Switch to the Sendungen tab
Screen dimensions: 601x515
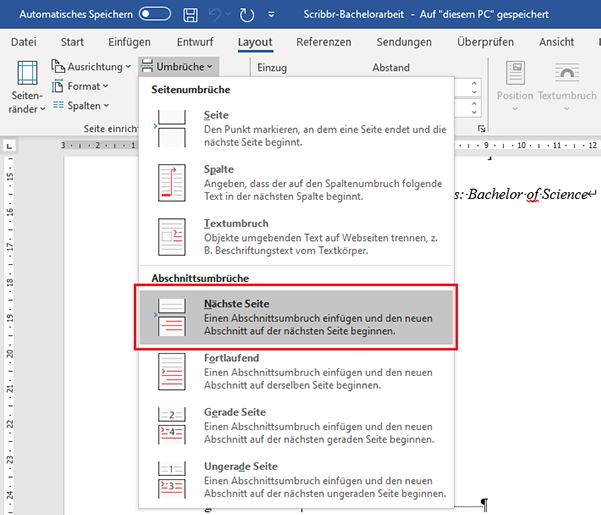404,42
